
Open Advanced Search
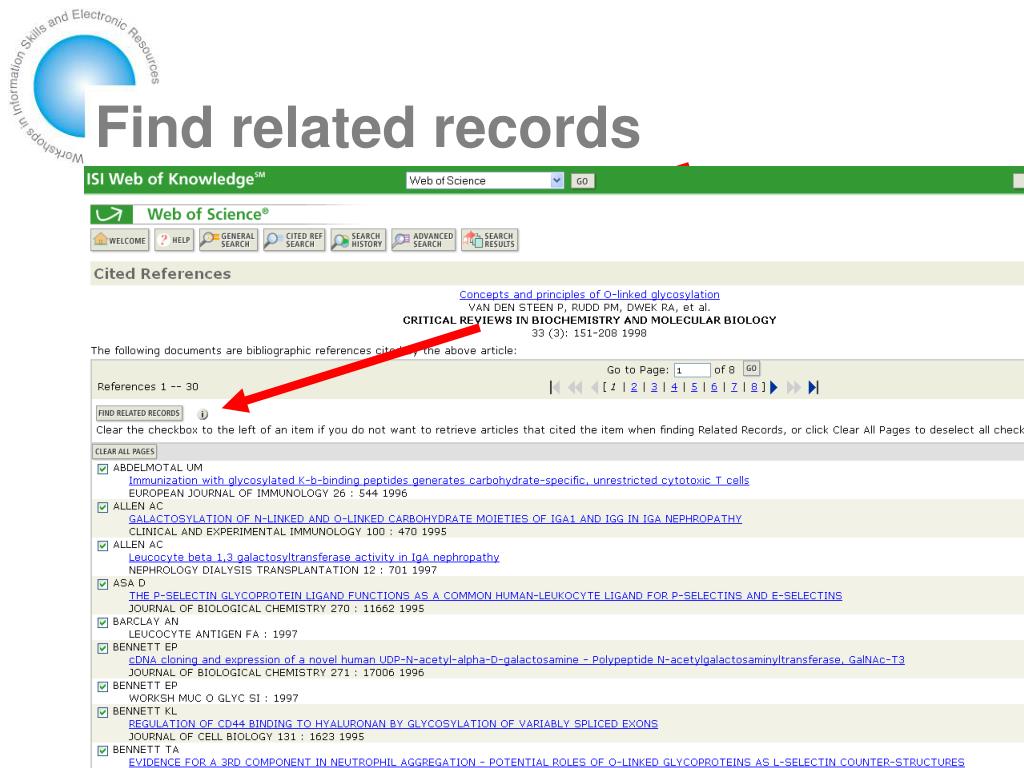coord(423,240)
